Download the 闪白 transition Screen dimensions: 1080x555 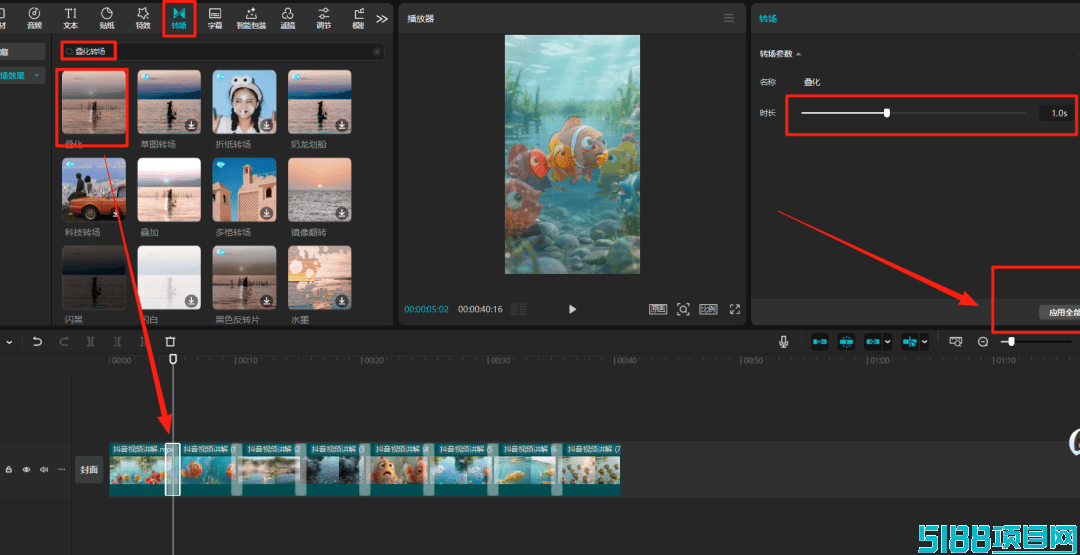(191, 301)
